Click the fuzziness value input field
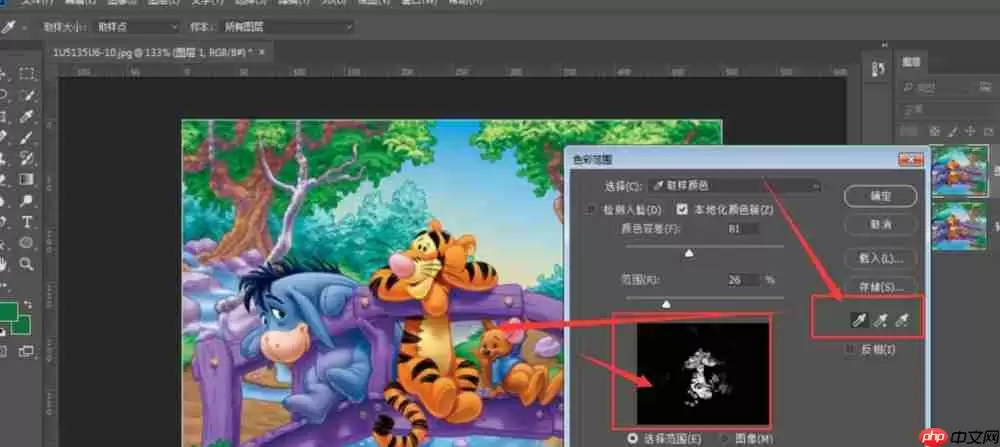 [x=743, y=228]
